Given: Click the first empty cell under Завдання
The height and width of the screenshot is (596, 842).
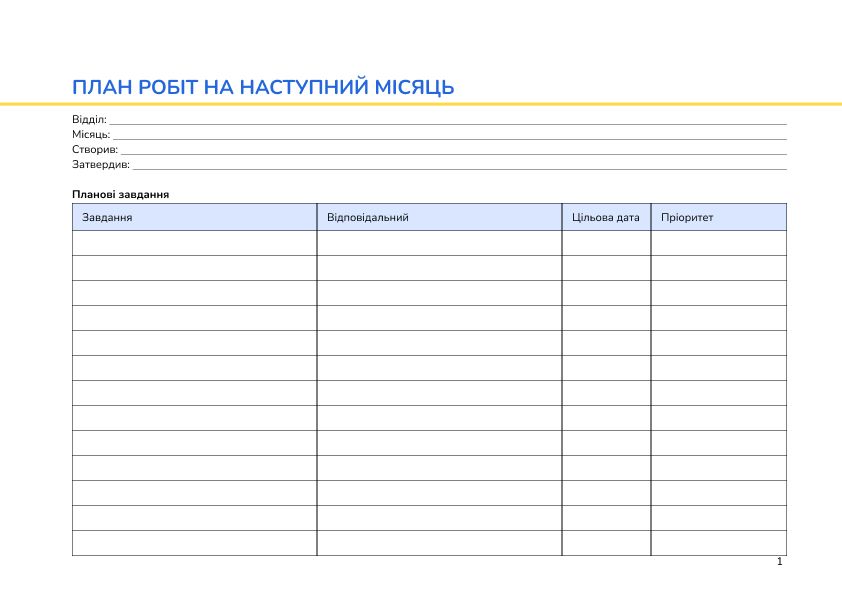Looking at the screenshot, I should point(193,243).
